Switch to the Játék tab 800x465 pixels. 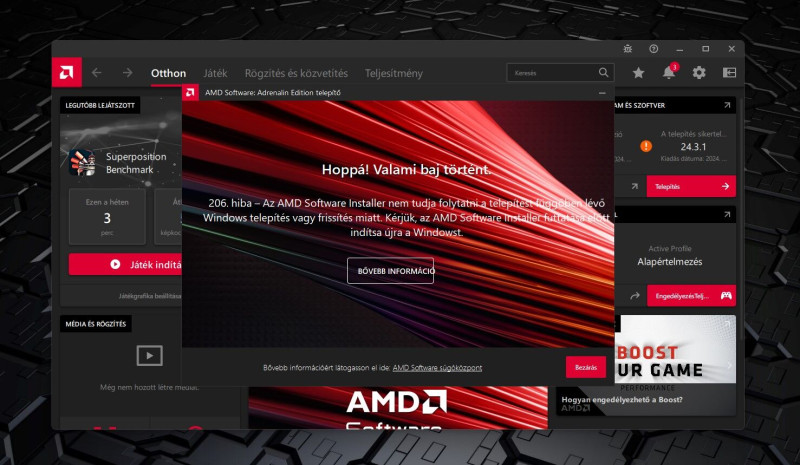point(215,73)
